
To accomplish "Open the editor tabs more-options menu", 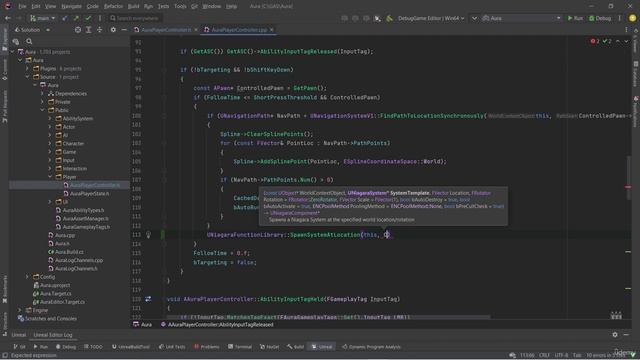I will point(627,30).
